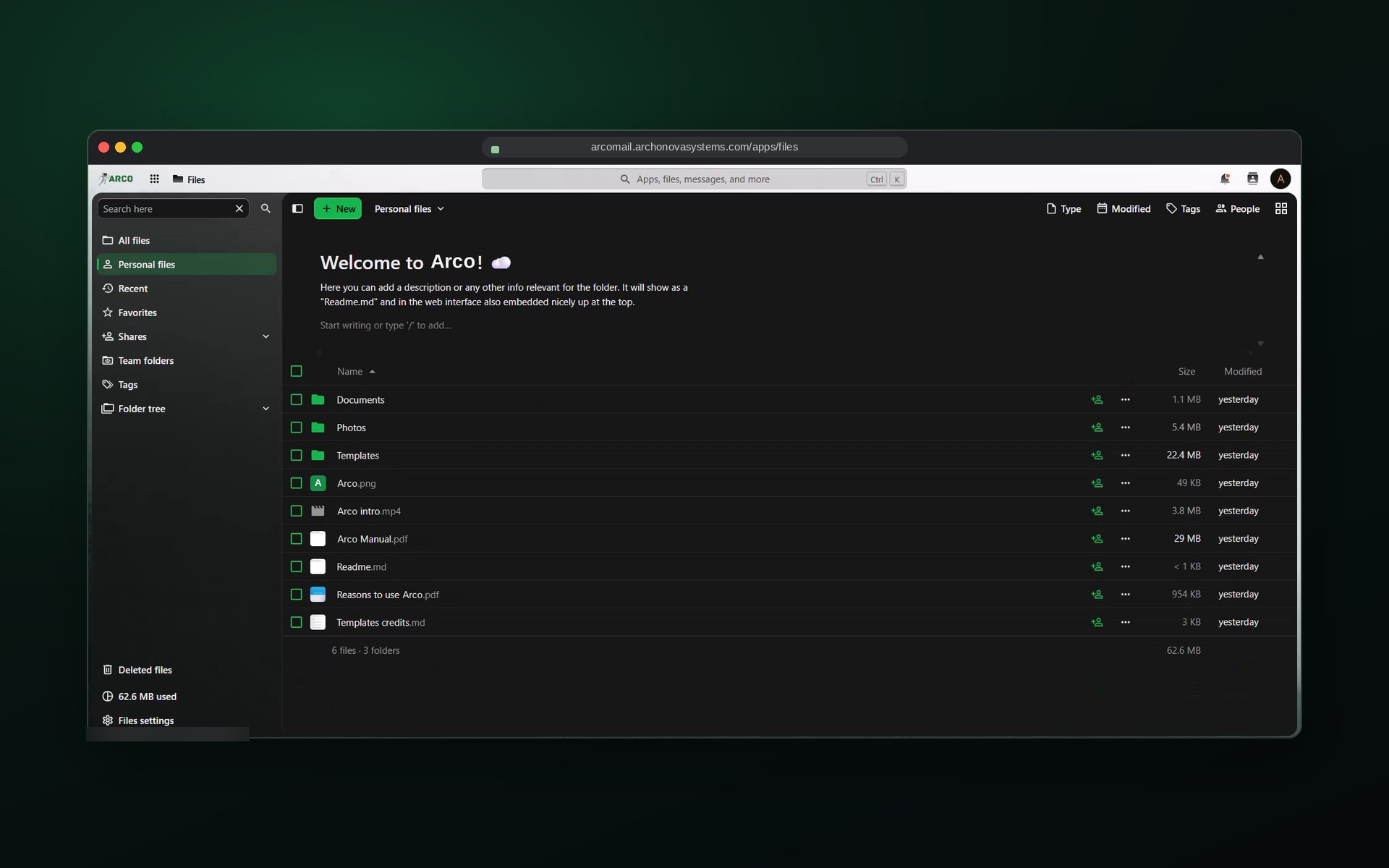Click the readme text editor placeholder
This screenshot has height=868, width=1389.
coord(386,325)
